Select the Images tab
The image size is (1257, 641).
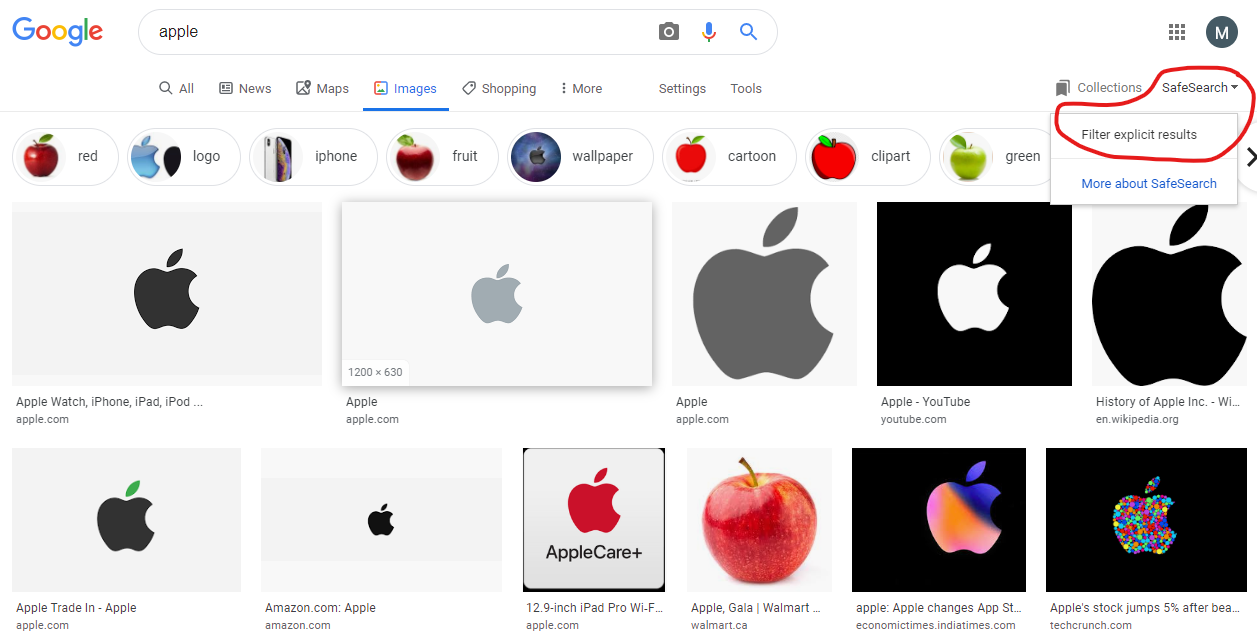pos(405,88)
